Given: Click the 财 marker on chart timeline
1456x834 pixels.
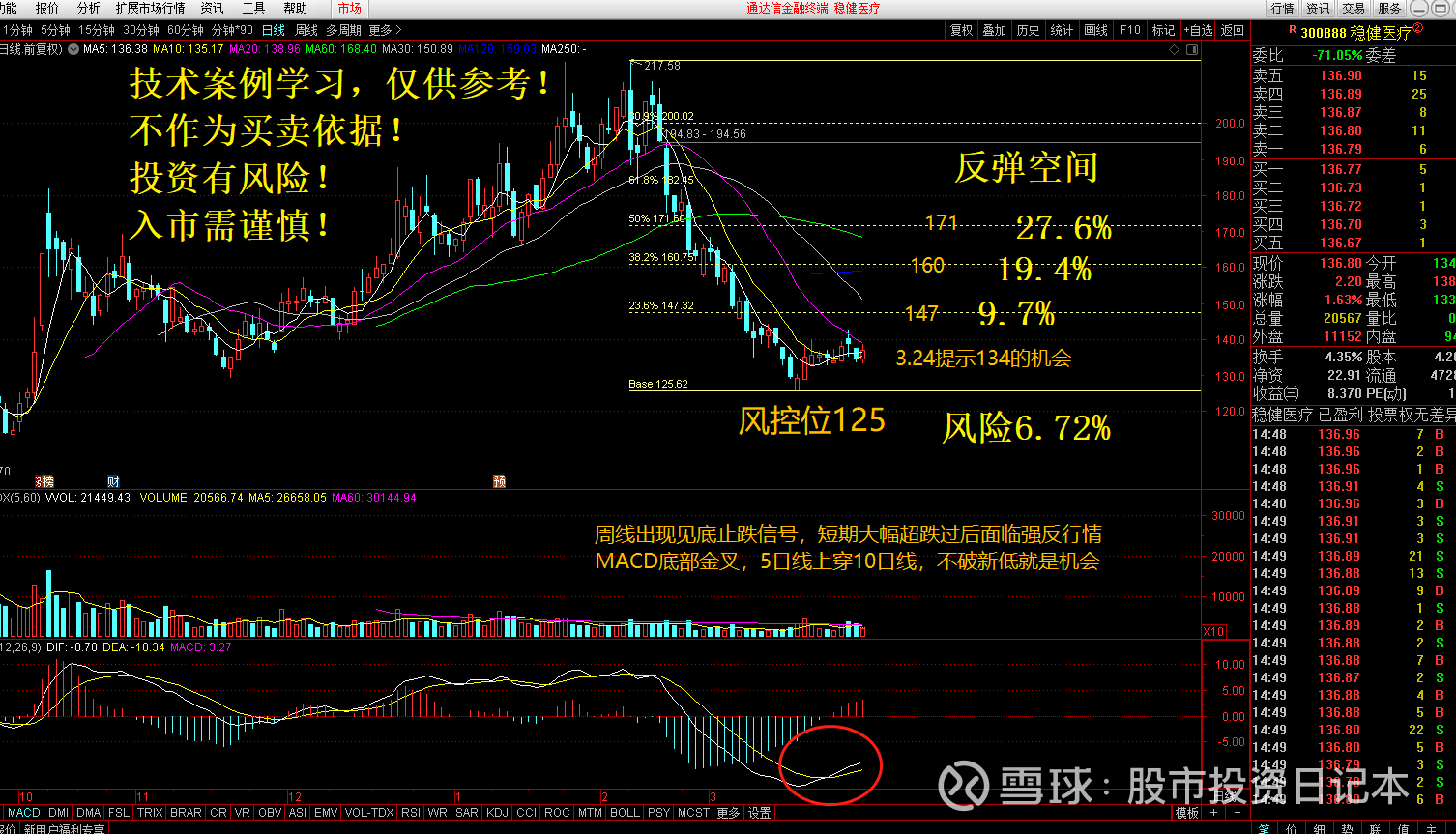Looking at the screenshot, I should pyautogui.click(x=113, y=481).
